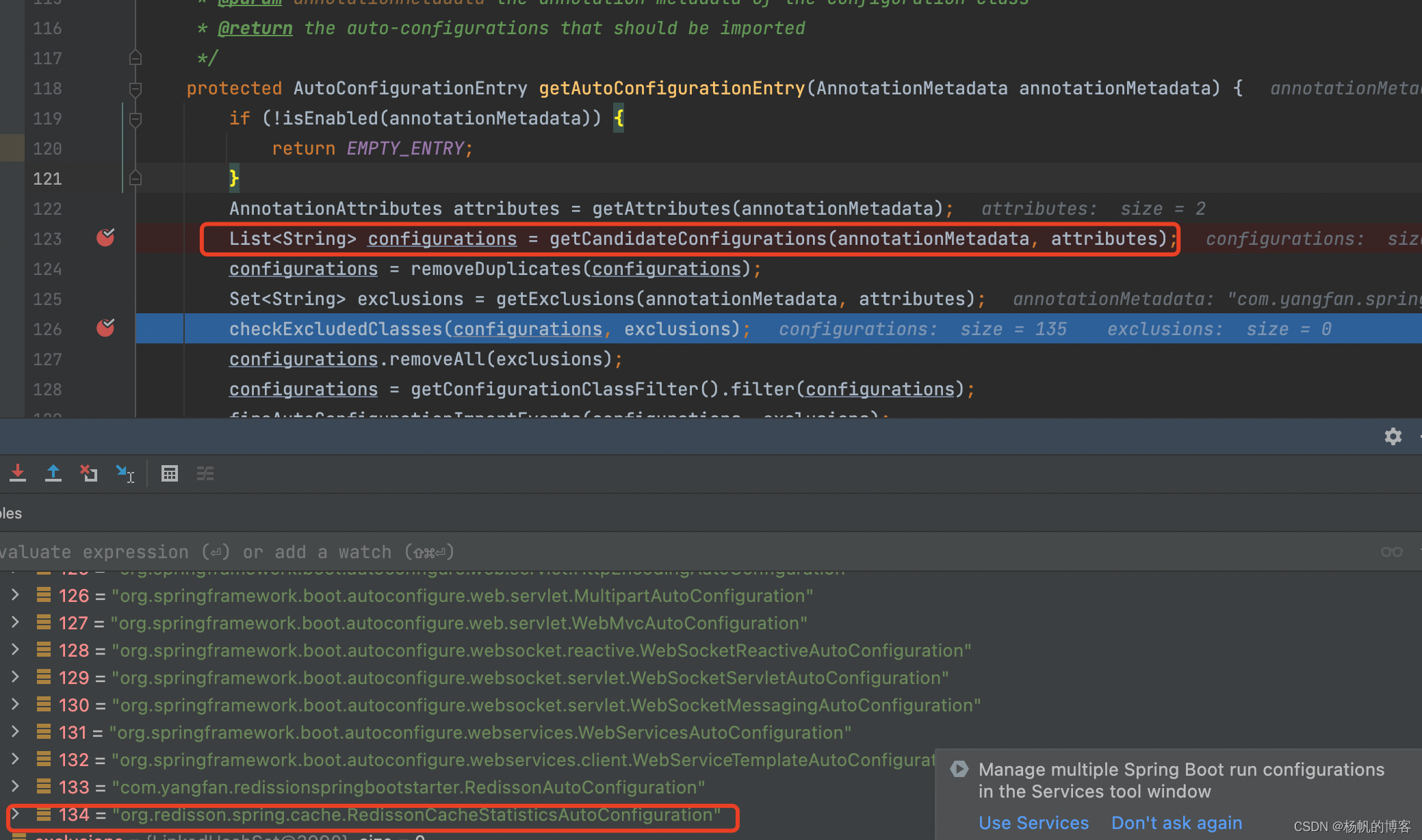Collapse the if-block fold arrow at line 121

(x=135, y=178)
